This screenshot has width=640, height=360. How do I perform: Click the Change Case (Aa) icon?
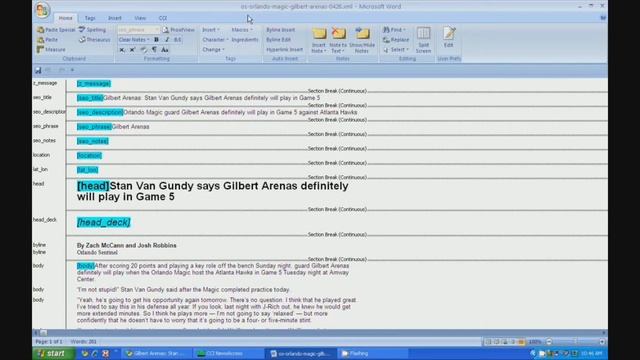click(165, 50)
